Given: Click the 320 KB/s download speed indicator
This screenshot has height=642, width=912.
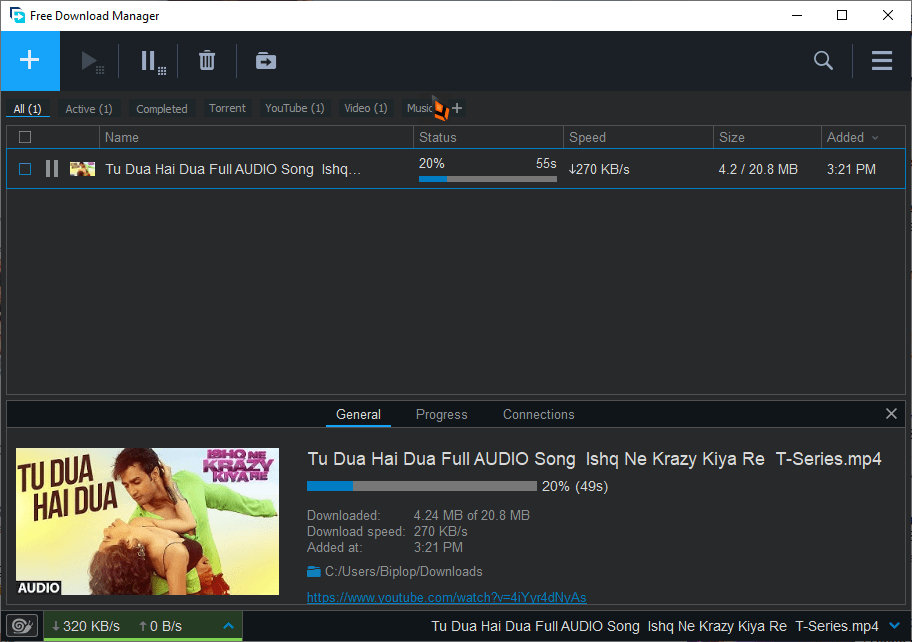Looking at the screenshot, I should [86, 626].
